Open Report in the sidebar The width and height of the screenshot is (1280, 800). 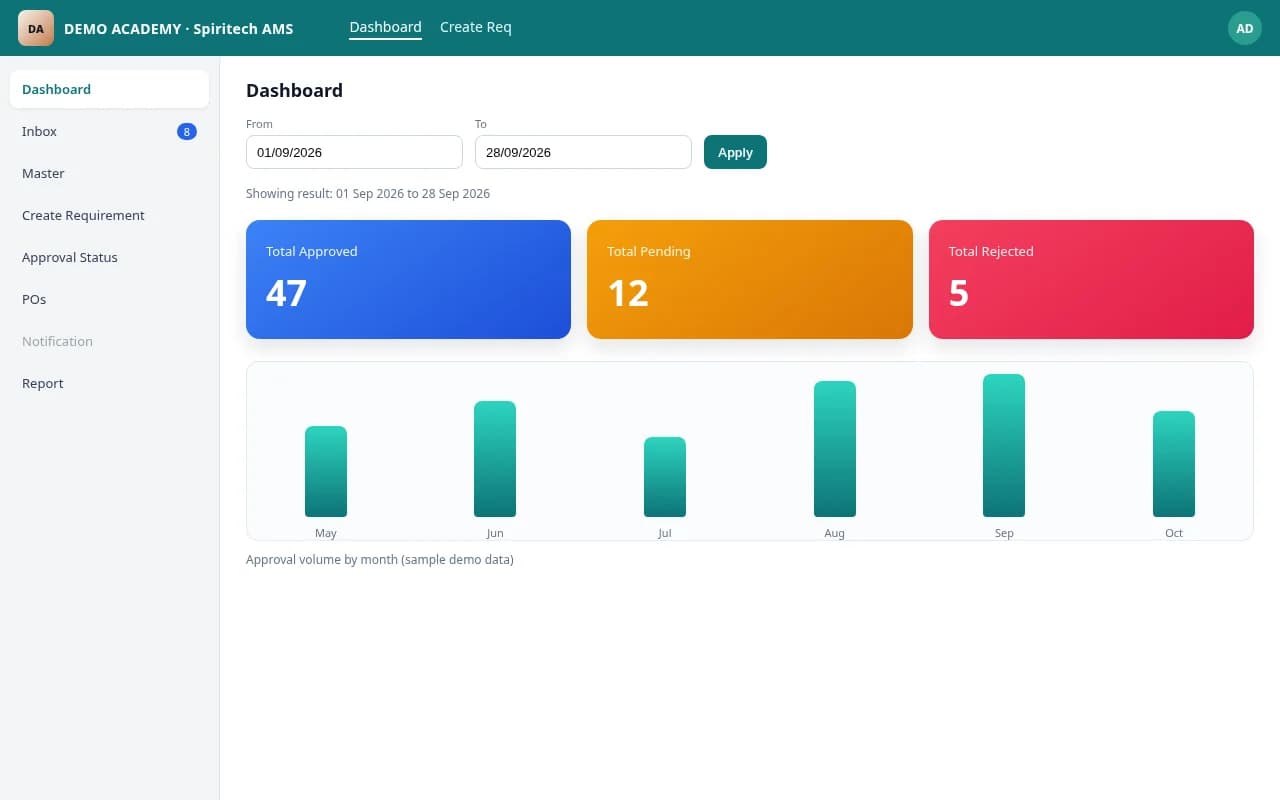click(109, 383)
